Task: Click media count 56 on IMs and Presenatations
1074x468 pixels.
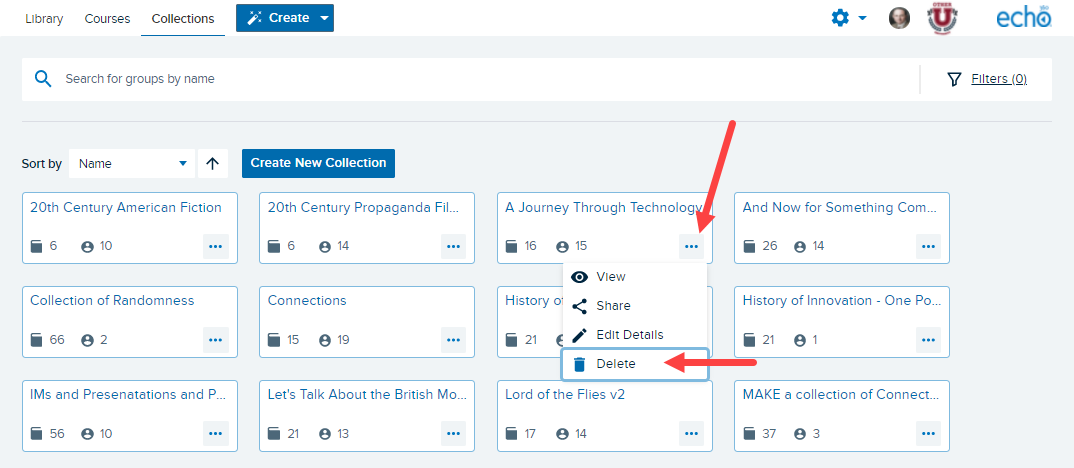Action: tap(57, 434)
